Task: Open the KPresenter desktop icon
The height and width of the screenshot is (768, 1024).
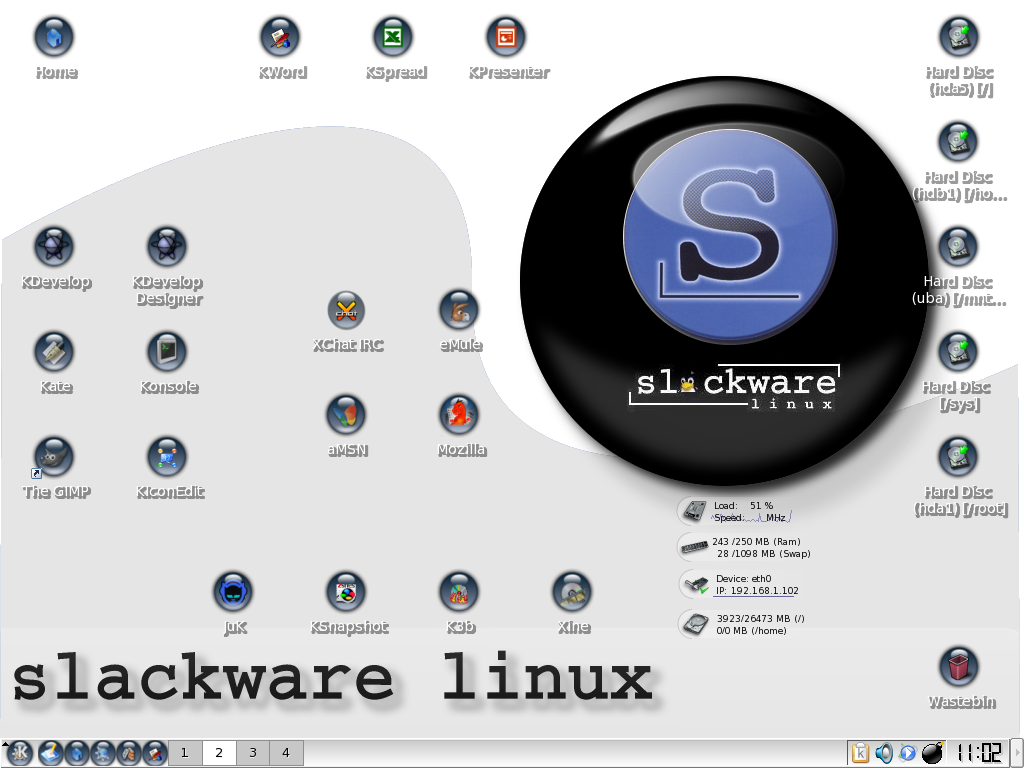Action: point(506,37)
